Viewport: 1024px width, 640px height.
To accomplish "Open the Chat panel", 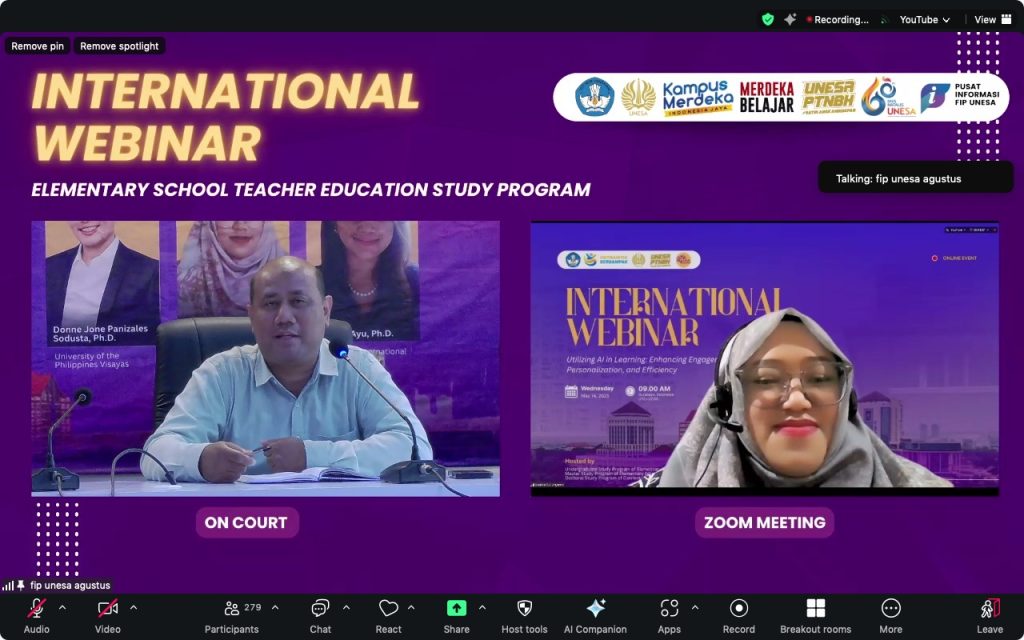I will click(320, 609).
